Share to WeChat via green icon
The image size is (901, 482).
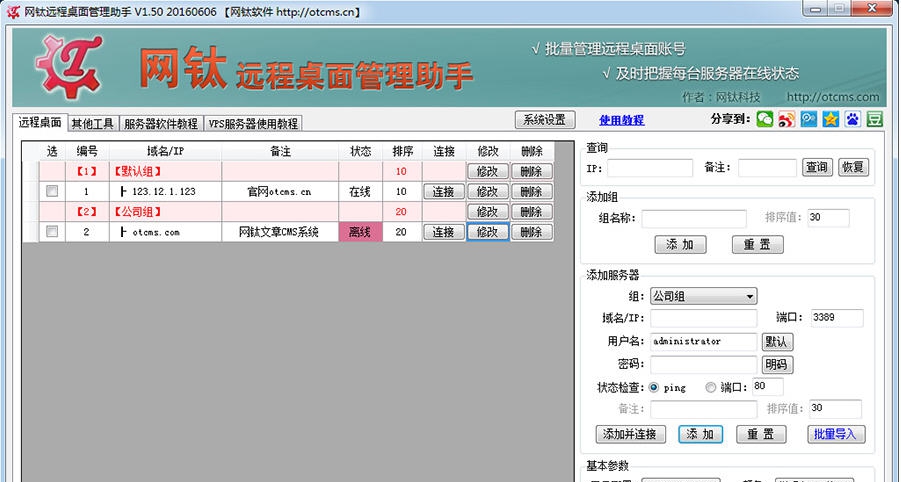coord(764,120)
